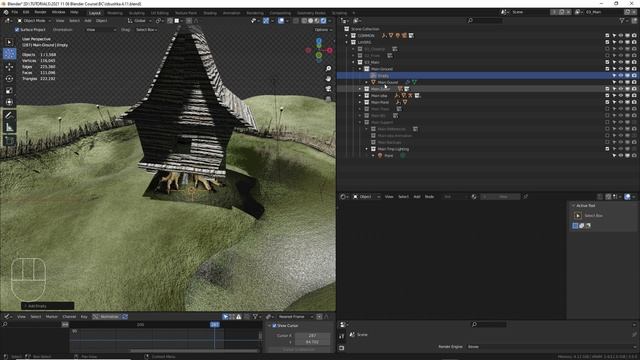Collapse the LAYERS collection in outliner

[x=347, y=42]
